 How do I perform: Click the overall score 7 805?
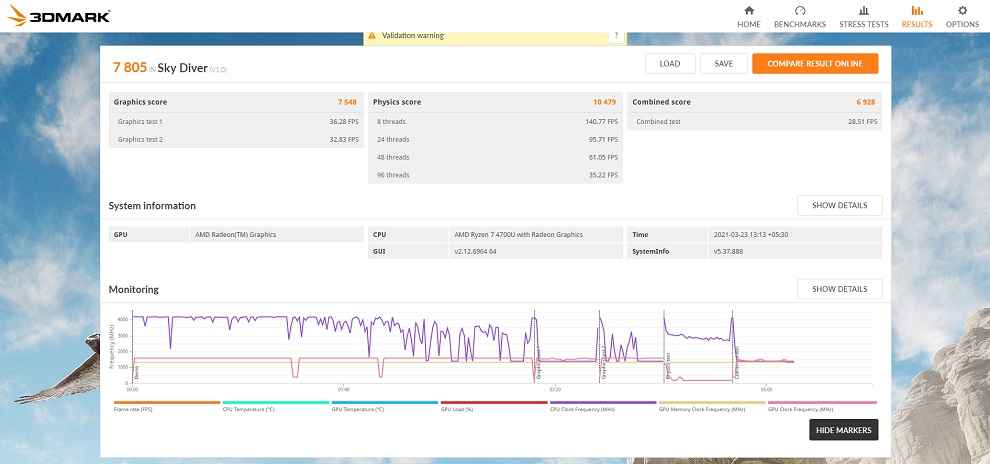tap(129, 68)
